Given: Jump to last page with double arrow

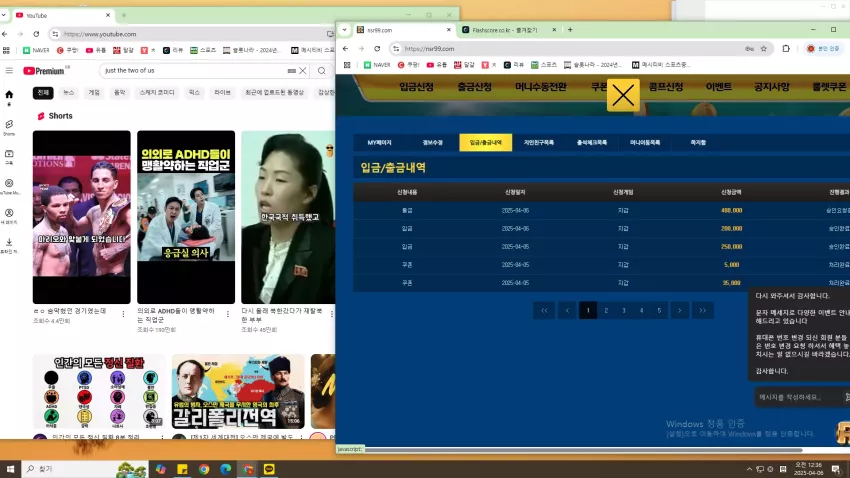Looking at the screenshot, I should (x=703, y=311).
